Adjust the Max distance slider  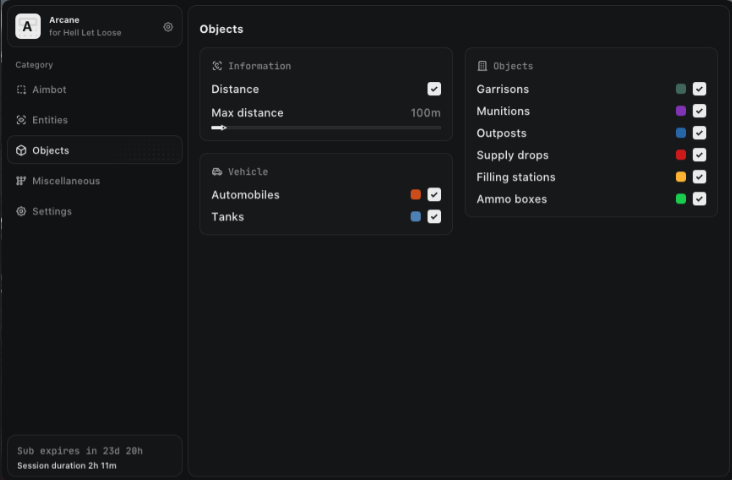(x=325, y=127)
